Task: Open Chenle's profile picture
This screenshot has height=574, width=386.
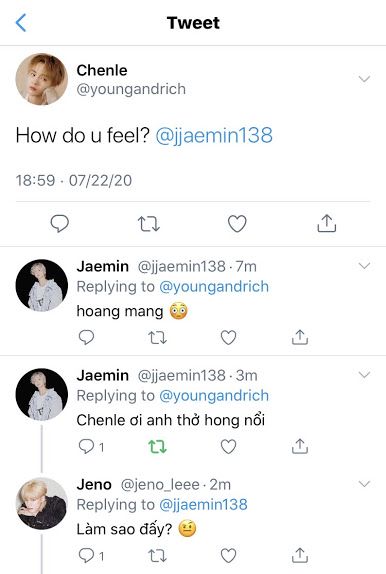Action: 41,79
